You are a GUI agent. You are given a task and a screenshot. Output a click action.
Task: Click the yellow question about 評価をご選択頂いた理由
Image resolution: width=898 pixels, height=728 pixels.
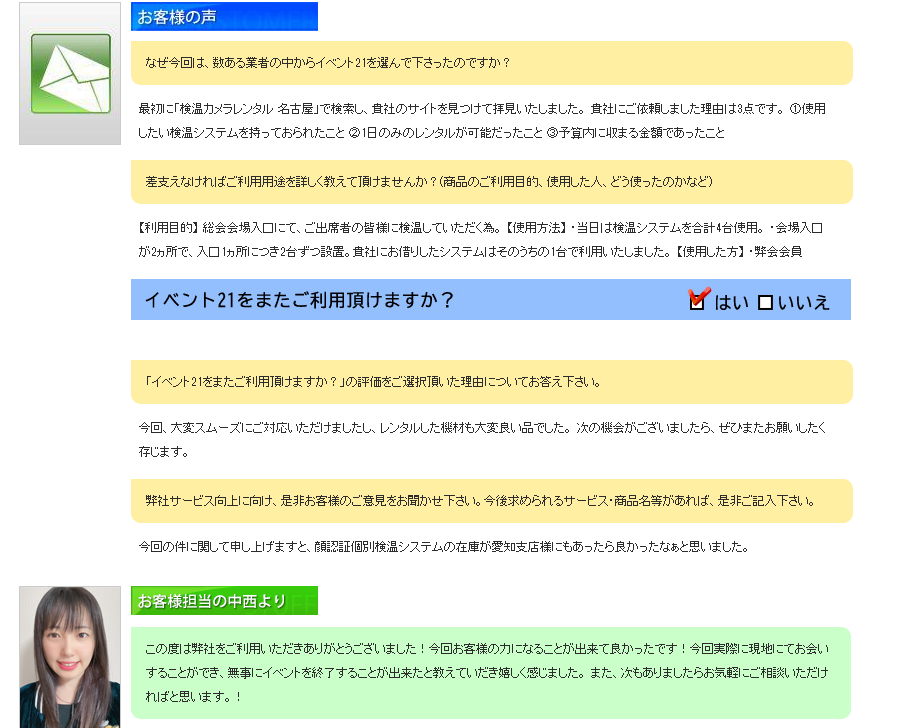[x=386, y=382]
